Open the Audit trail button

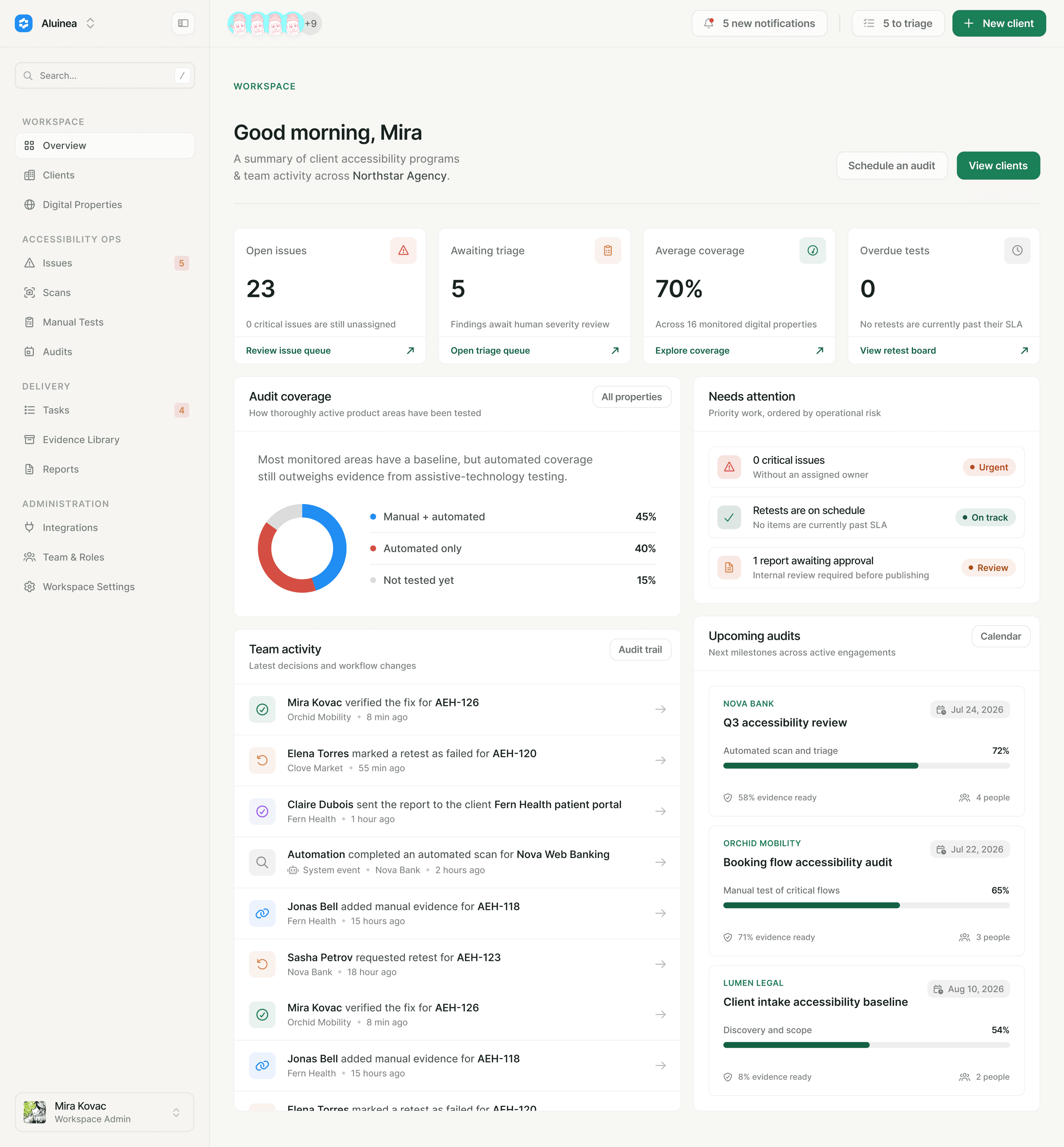point(640,650)
